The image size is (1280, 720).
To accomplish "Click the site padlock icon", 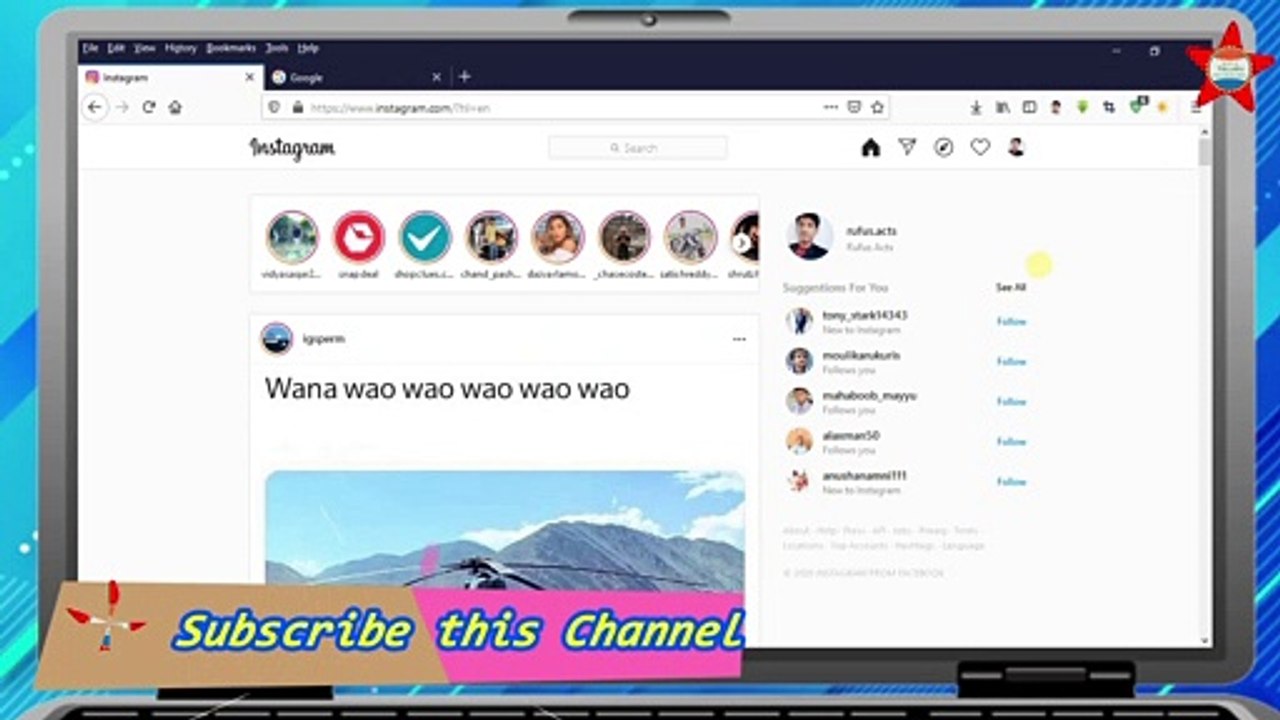I will click(297, 107).
